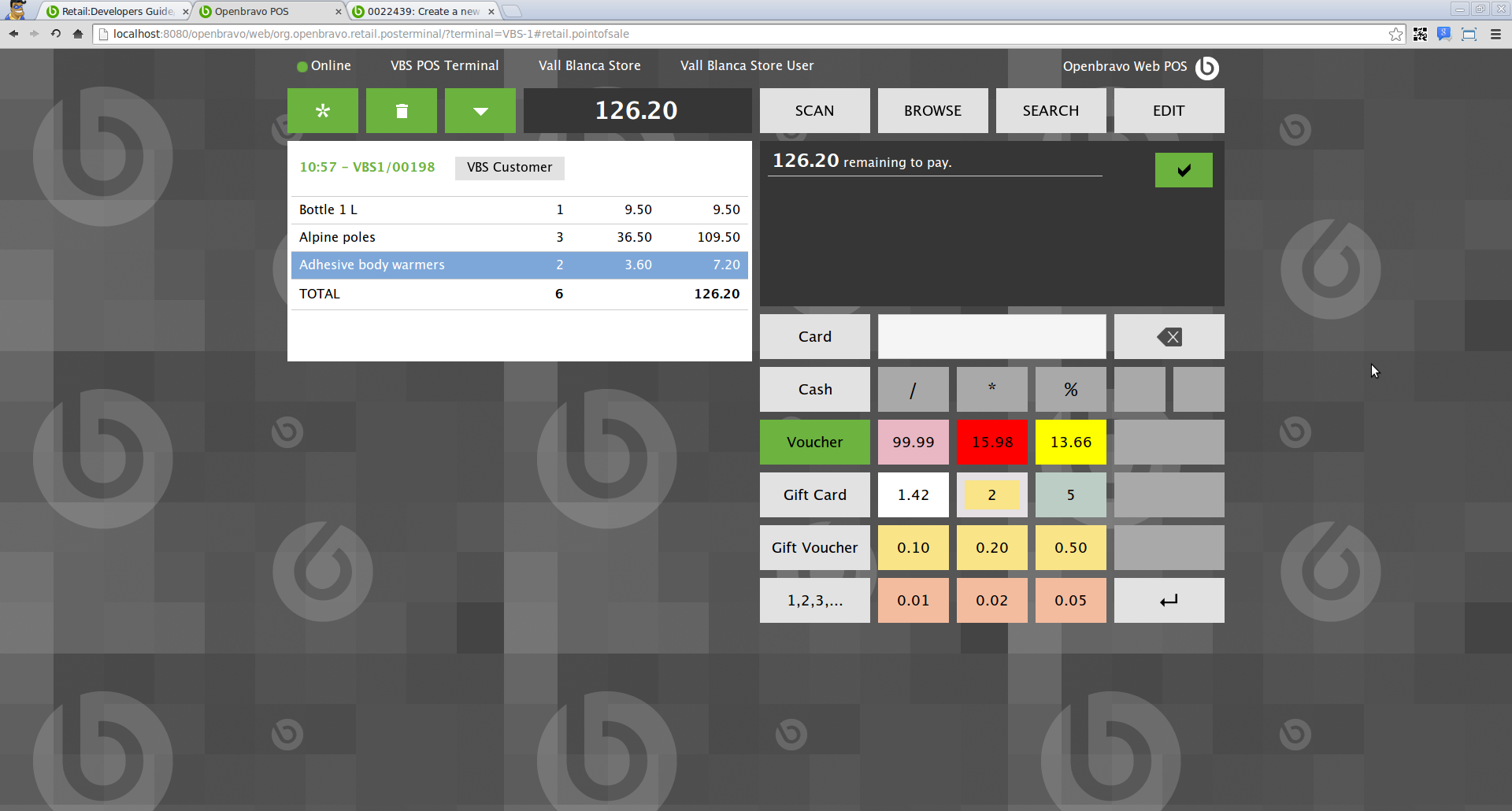
Task: Click the 0.50 coin key
Action: click(1071, 548)
